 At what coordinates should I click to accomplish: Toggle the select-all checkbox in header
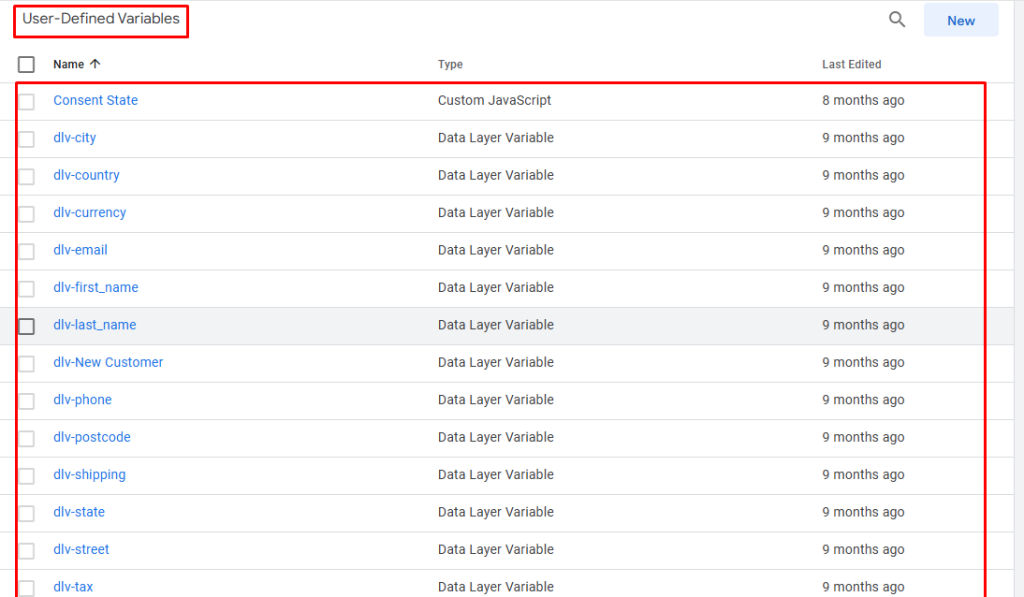click(27, 65)
